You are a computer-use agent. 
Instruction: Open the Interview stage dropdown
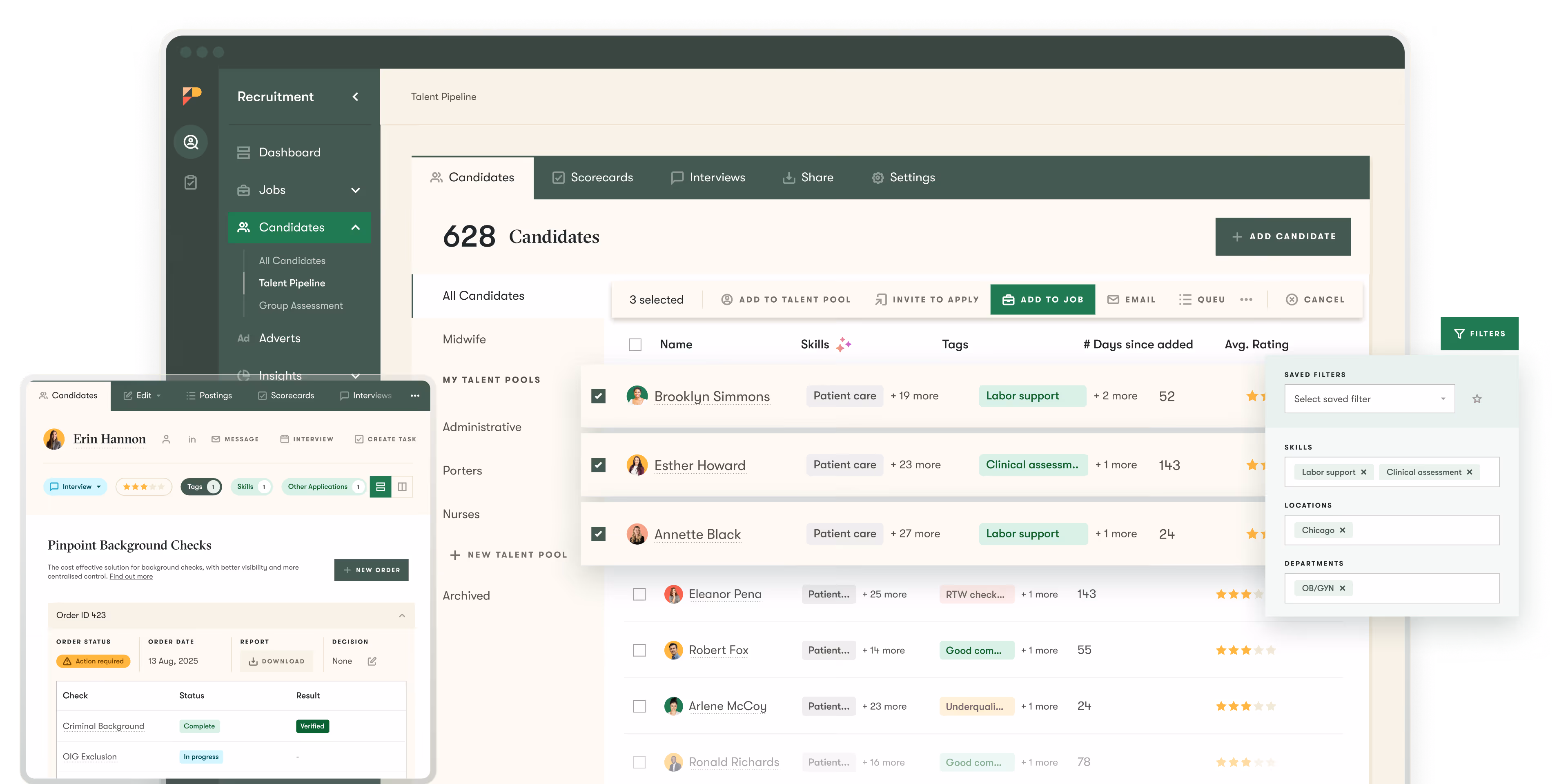pyautogui.click(x=76, y=487)
